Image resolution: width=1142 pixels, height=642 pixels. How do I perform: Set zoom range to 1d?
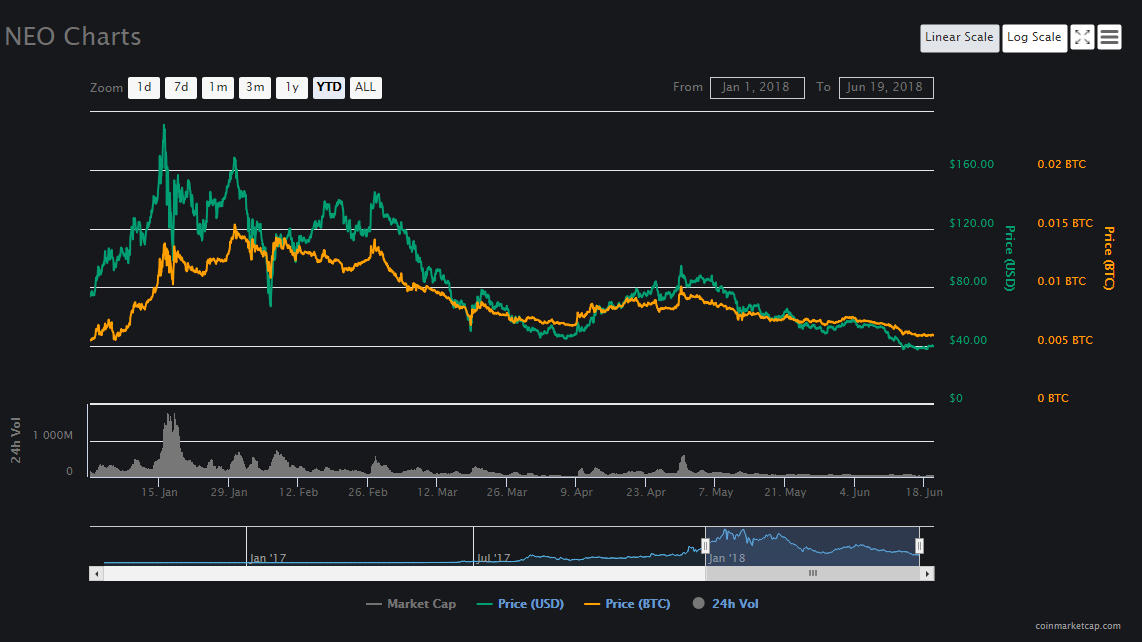[x=144, y=87]
